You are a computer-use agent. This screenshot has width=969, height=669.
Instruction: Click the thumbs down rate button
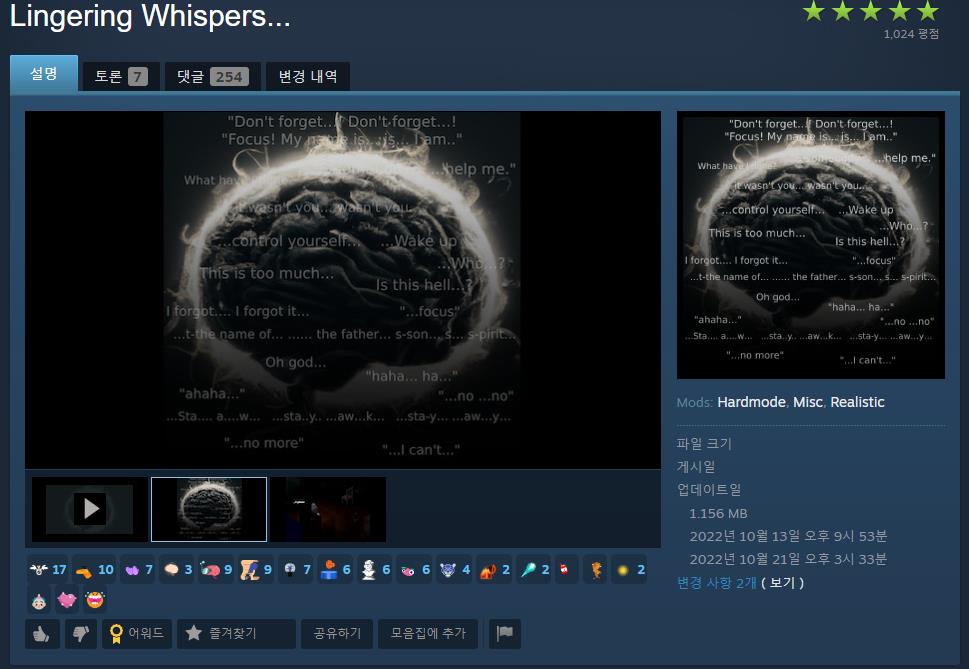[x=80, y=634]
